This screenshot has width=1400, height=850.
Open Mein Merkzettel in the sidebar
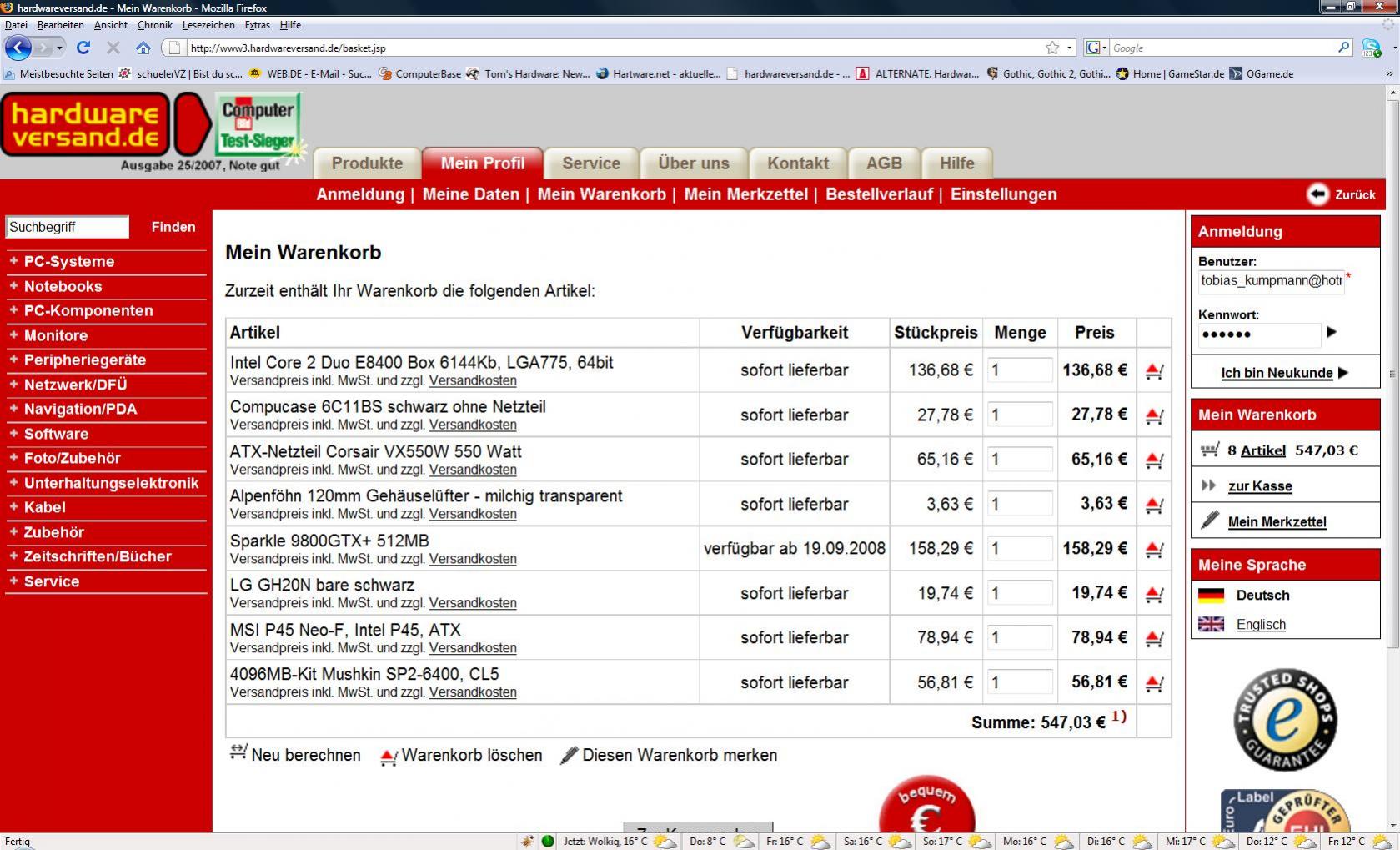pos(1277,522)
